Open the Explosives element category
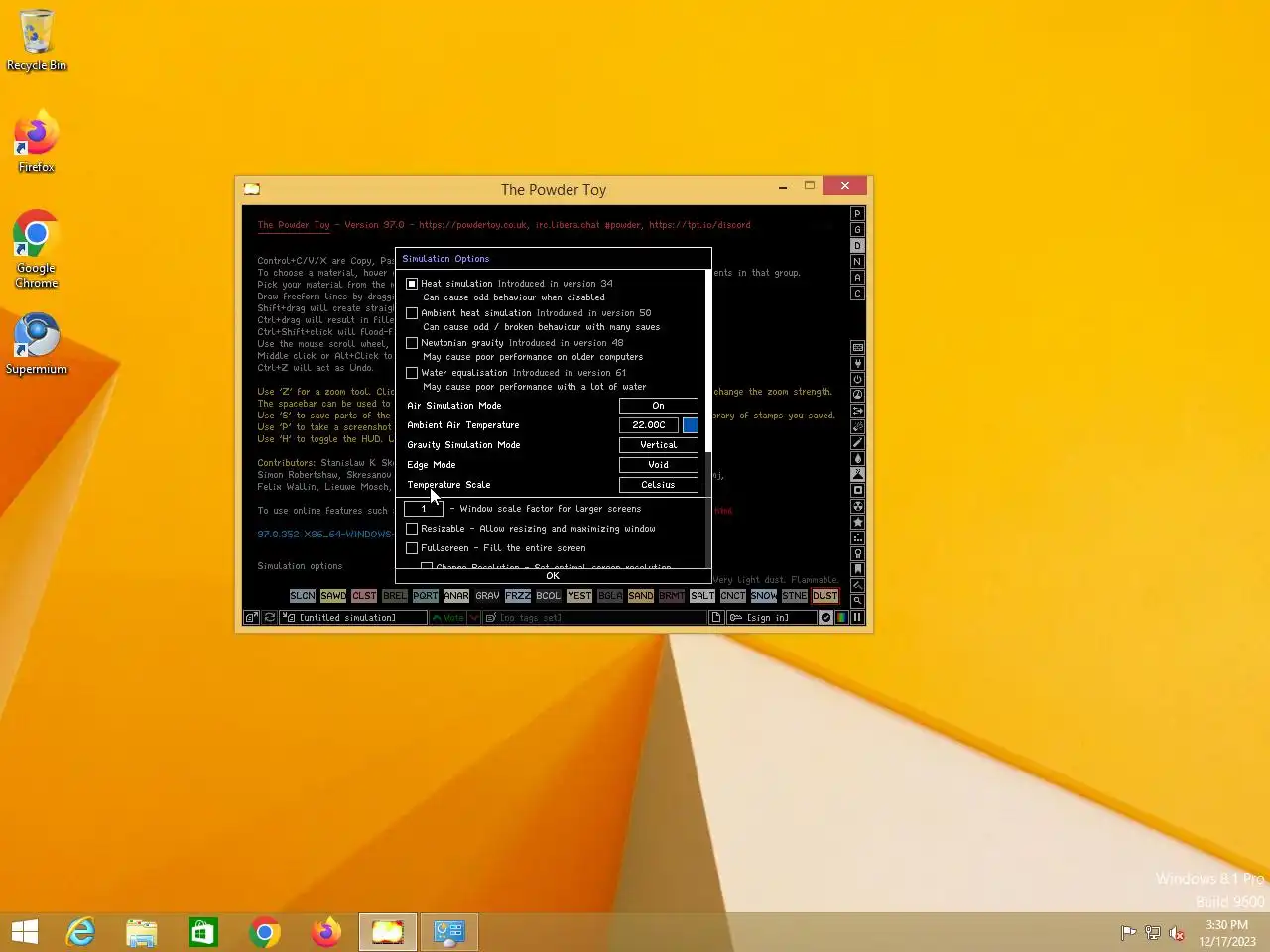This screenshot has width=1270, height=952. (x=858, y=426)
